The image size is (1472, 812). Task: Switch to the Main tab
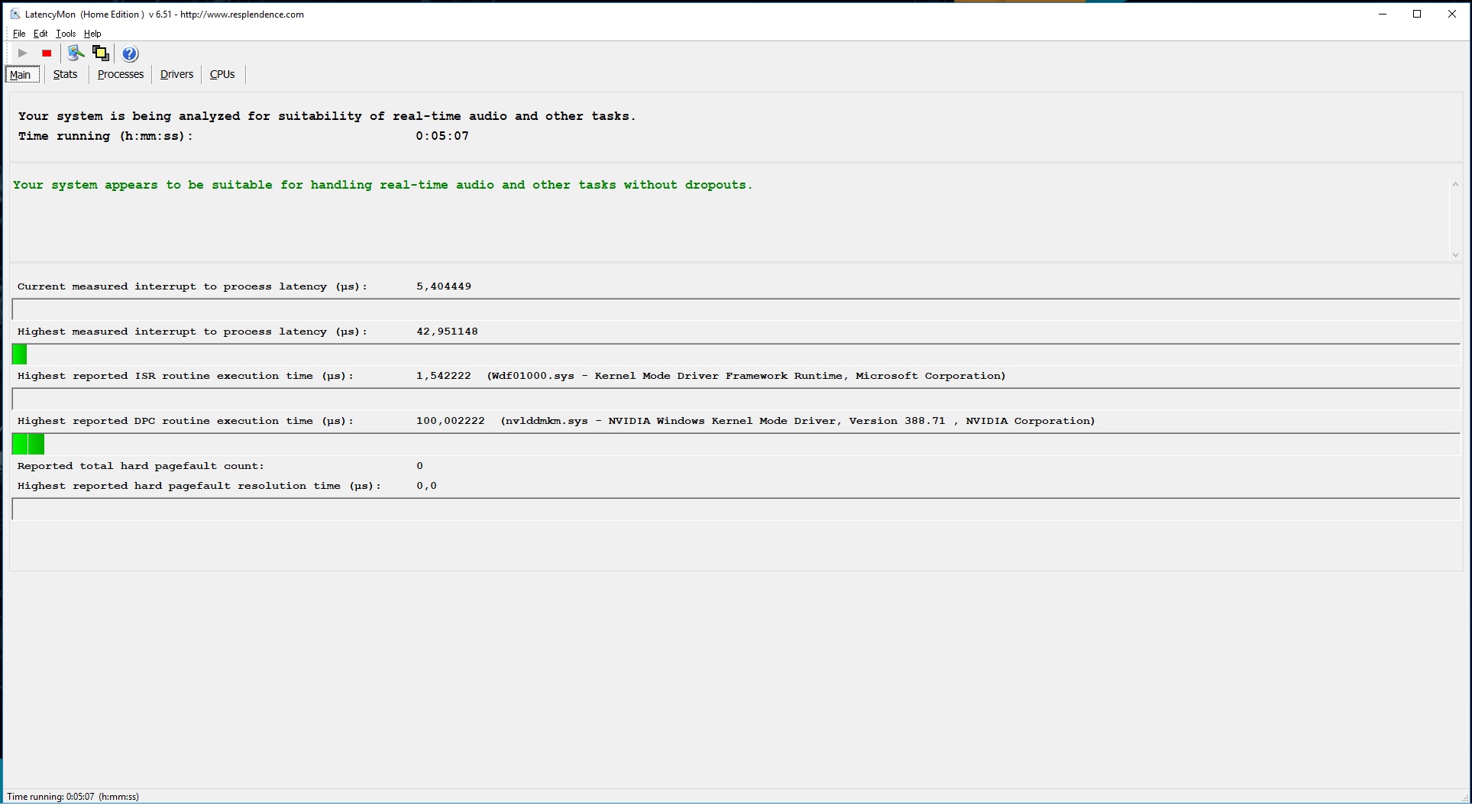(21, 75)
